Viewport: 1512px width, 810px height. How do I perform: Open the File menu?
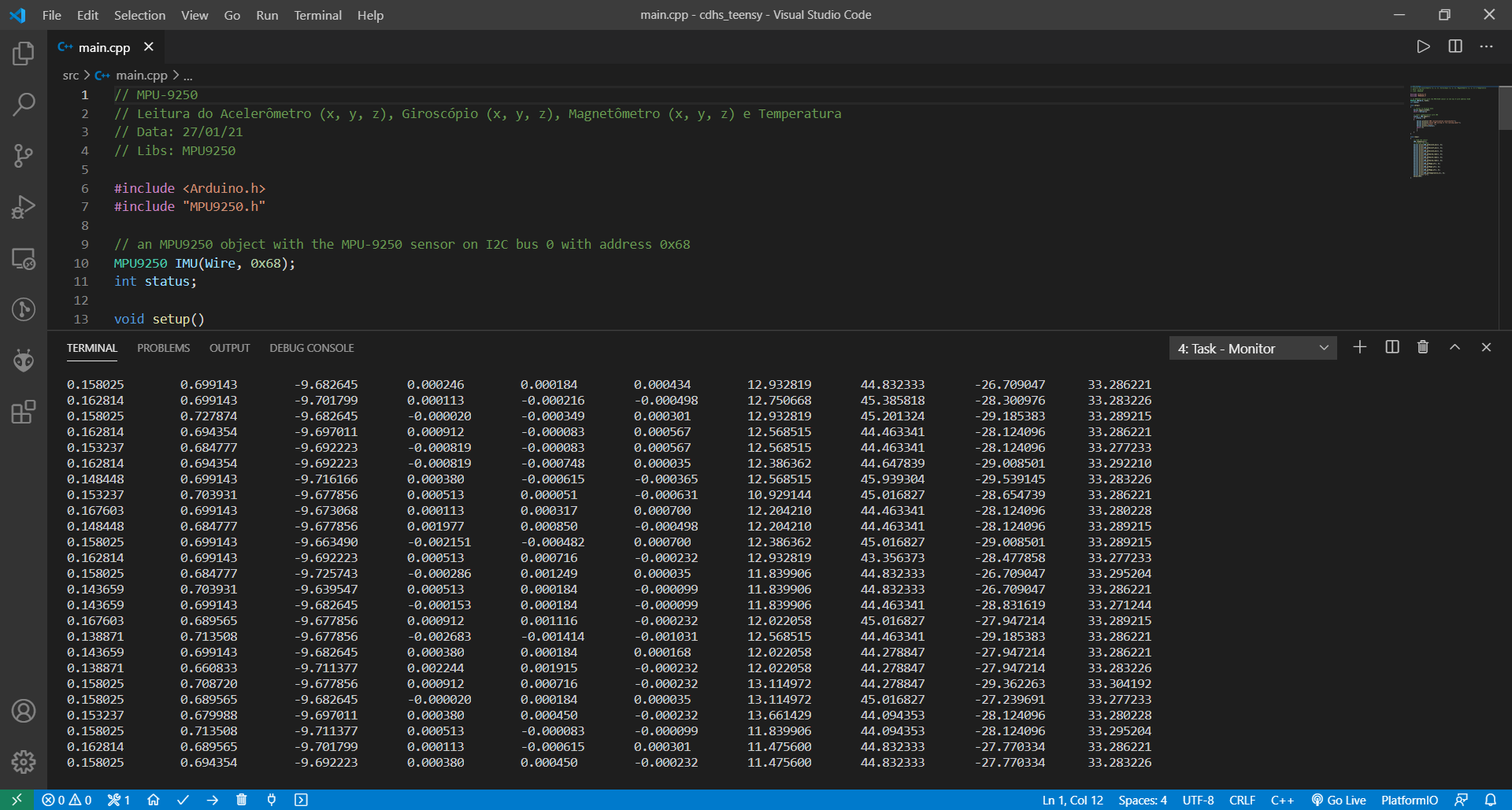(x=52, y=15)
